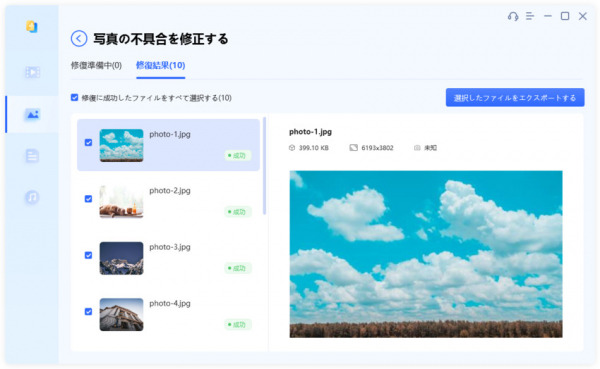Screen dimensions: 600x369
Task: Open the audio repair music icon
Action: point(32,197)
